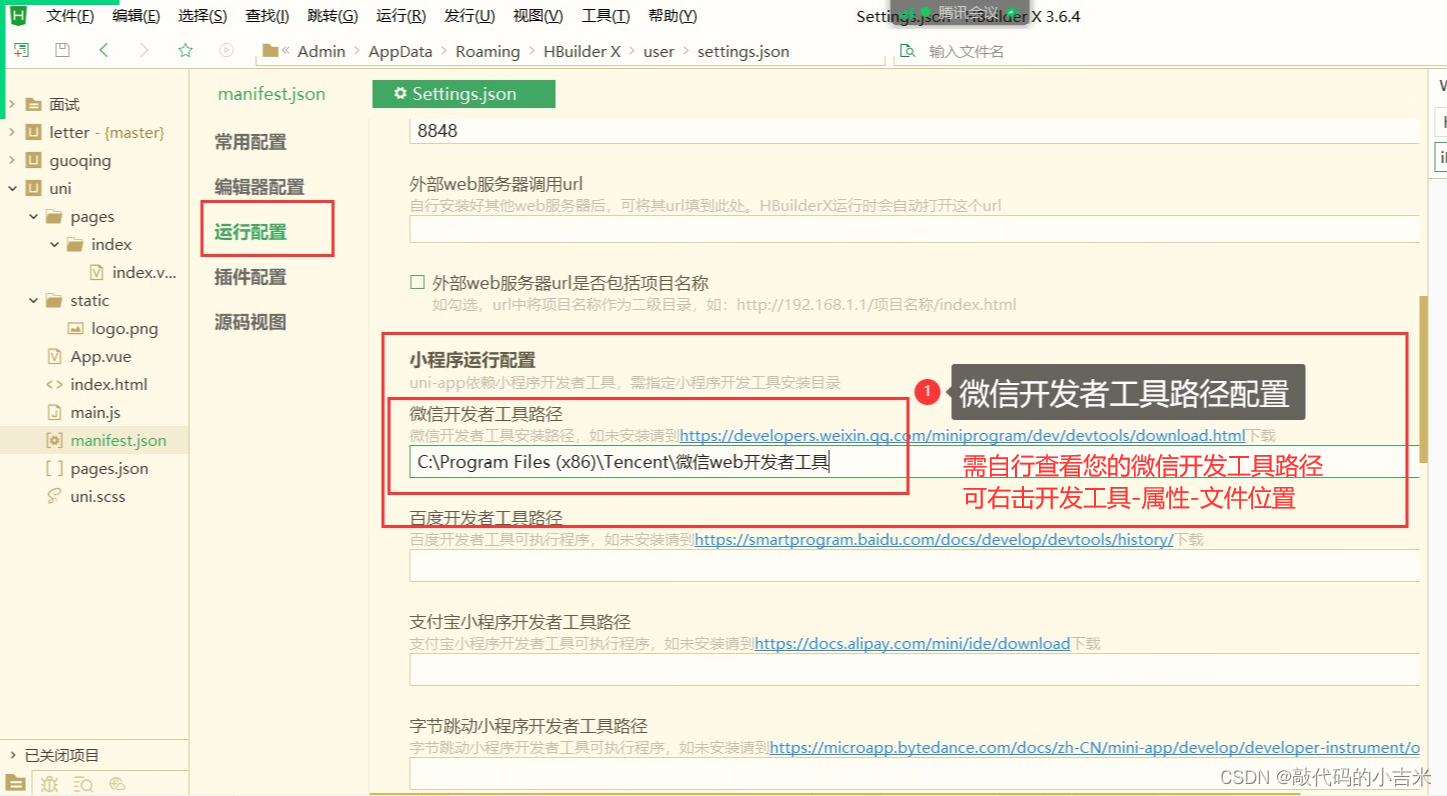
Task: Expand the letter project
Action: coord(12,132)
